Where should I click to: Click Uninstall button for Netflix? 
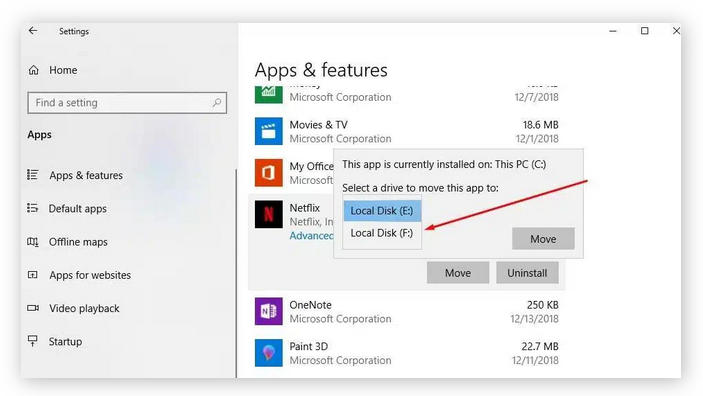point(527,273)
